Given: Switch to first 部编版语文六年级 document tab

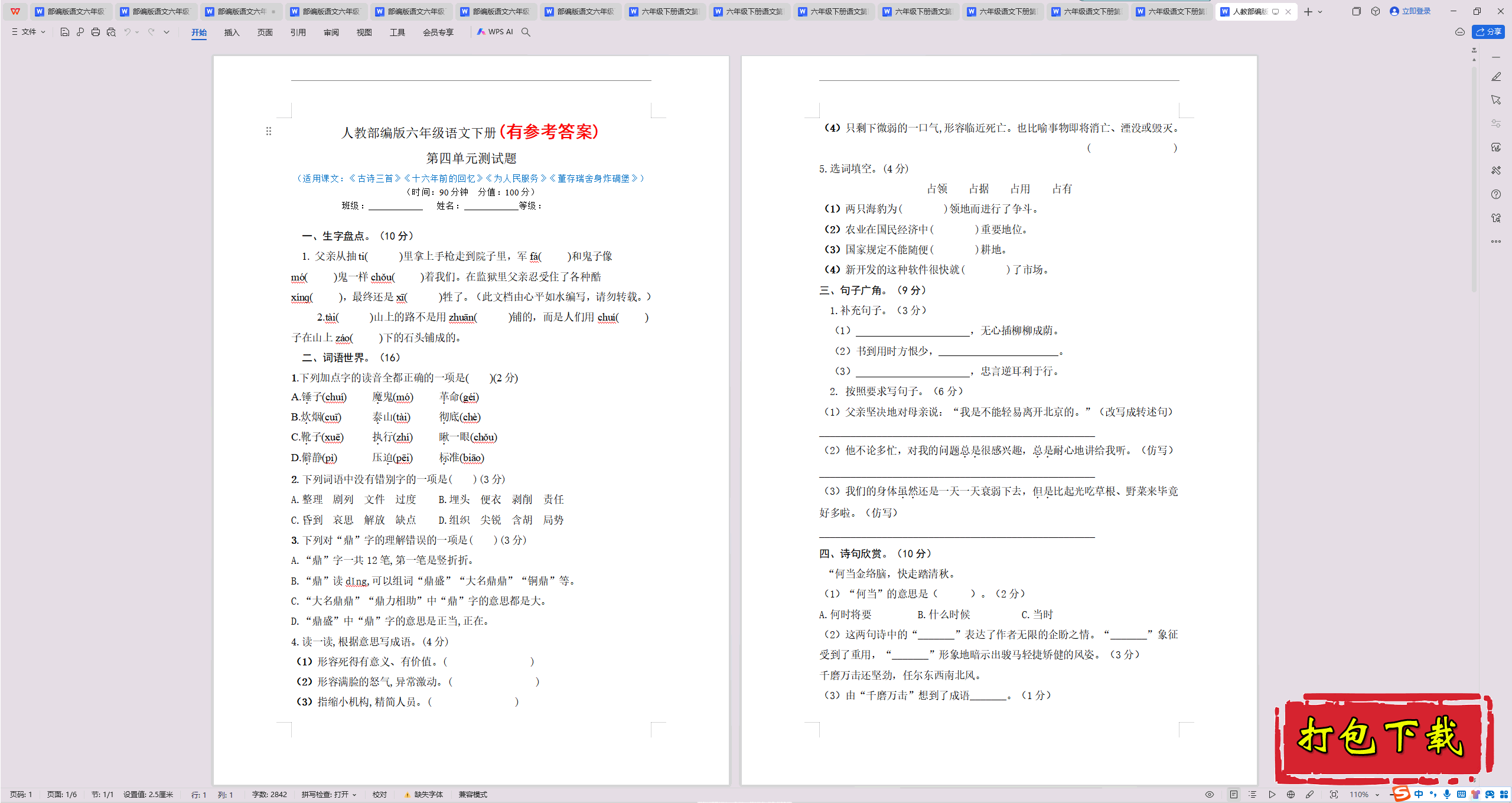Looking at the screenshot, I should coord(70,11).
